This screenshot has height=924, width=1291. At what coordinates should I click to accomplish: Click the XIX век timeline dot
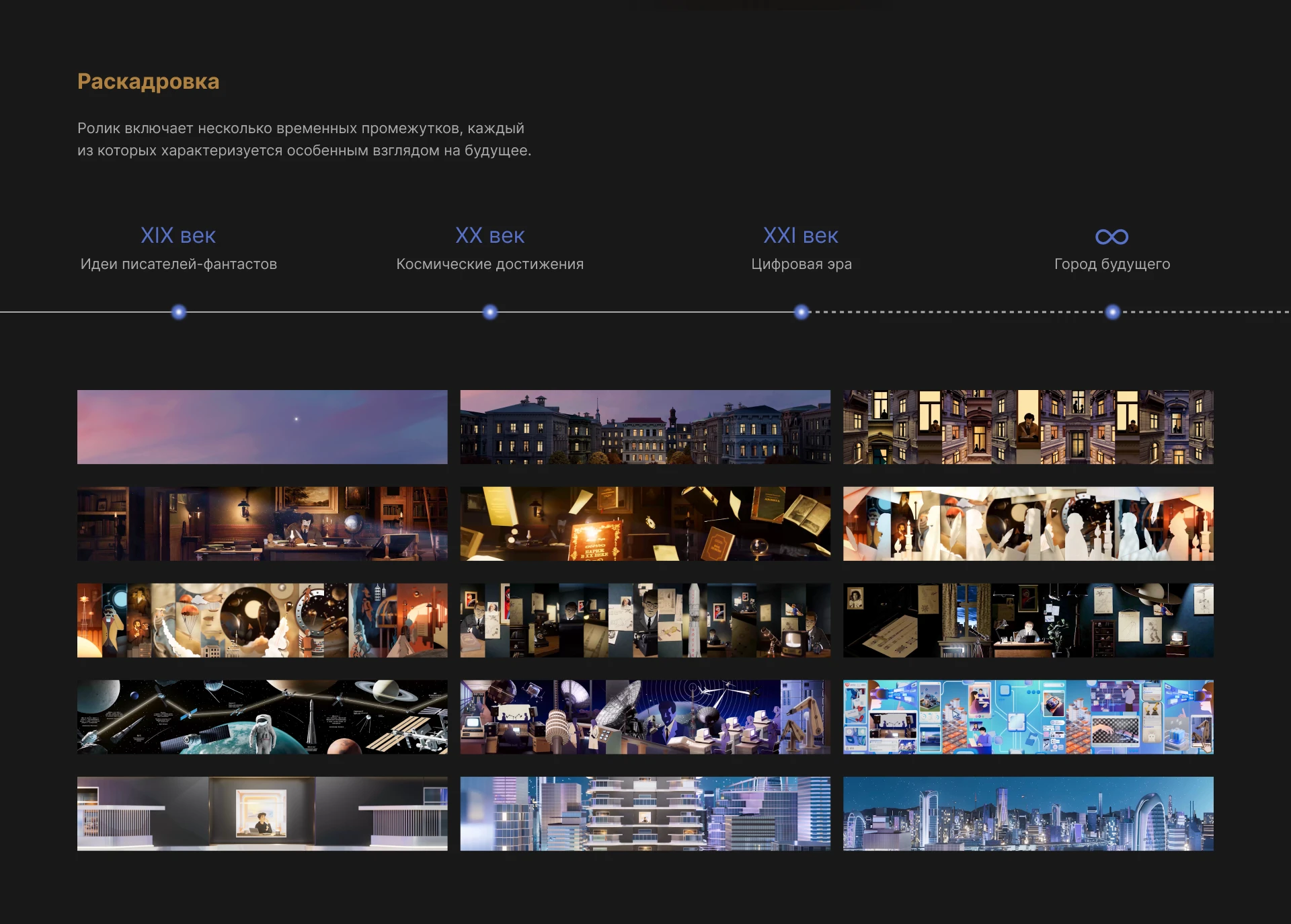pos(179,312)
